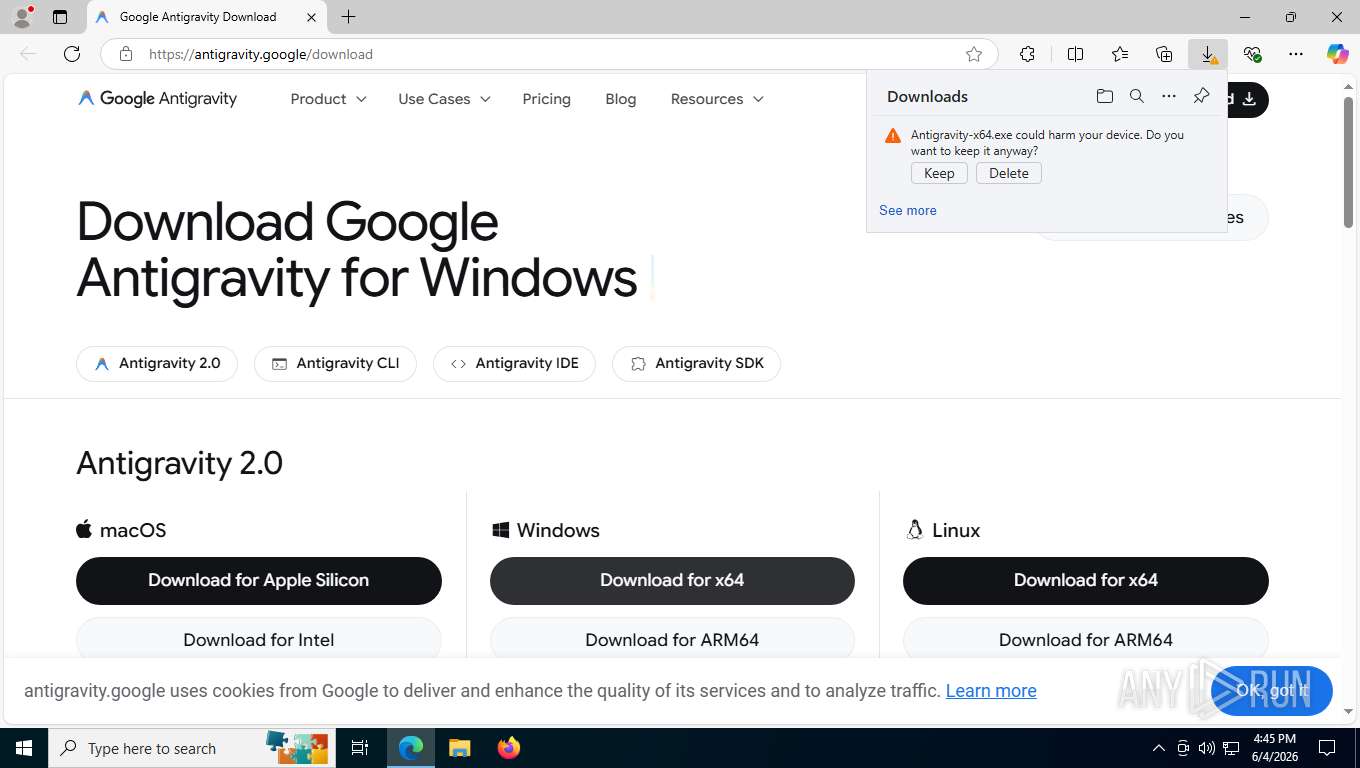
Task: Open Windows Start menu
Action: (24, 748)
